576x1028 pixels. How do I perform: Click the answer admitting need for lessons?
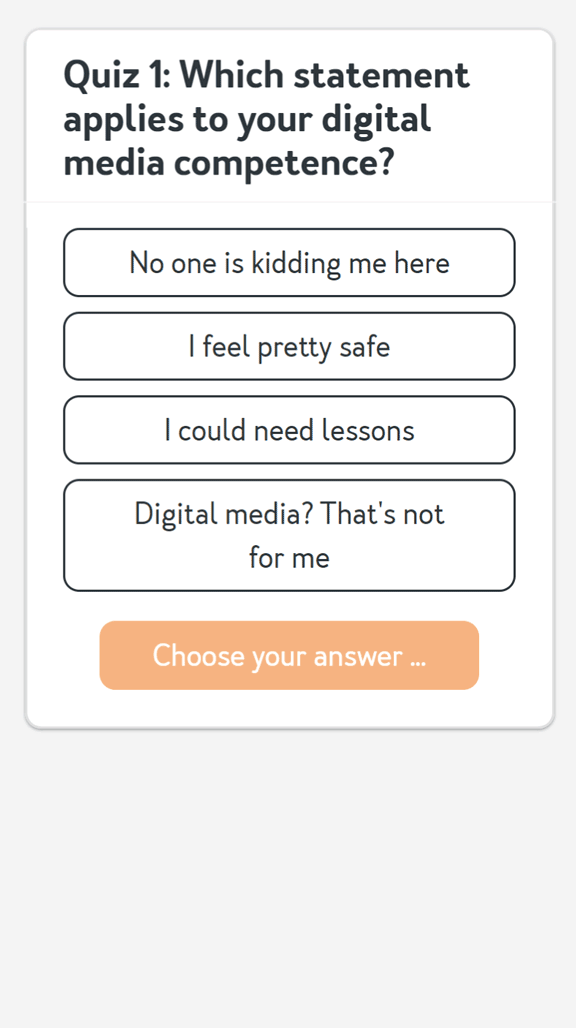(x=289, y=430)
